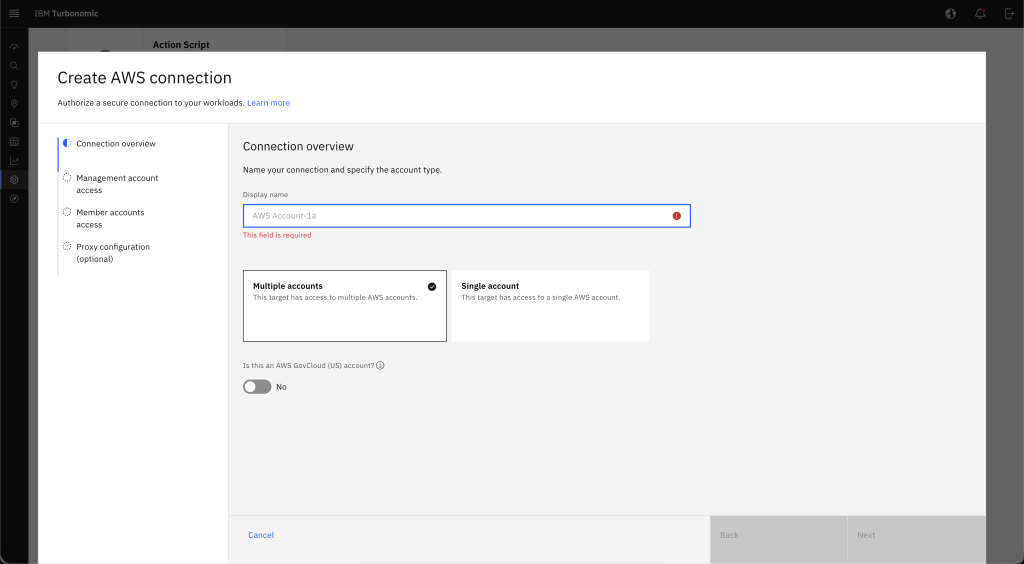Image resolution: width=1024 pixels, height=564 pixels.
Task: Click the GovCloud info icon
Action: pos(380,366)
